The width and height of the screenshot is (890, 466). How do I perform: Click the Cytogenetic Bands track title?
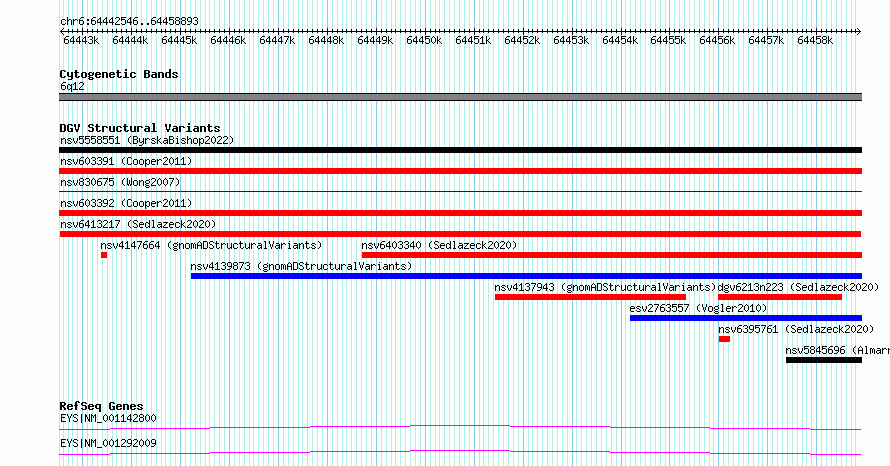[x=119, y=74]
